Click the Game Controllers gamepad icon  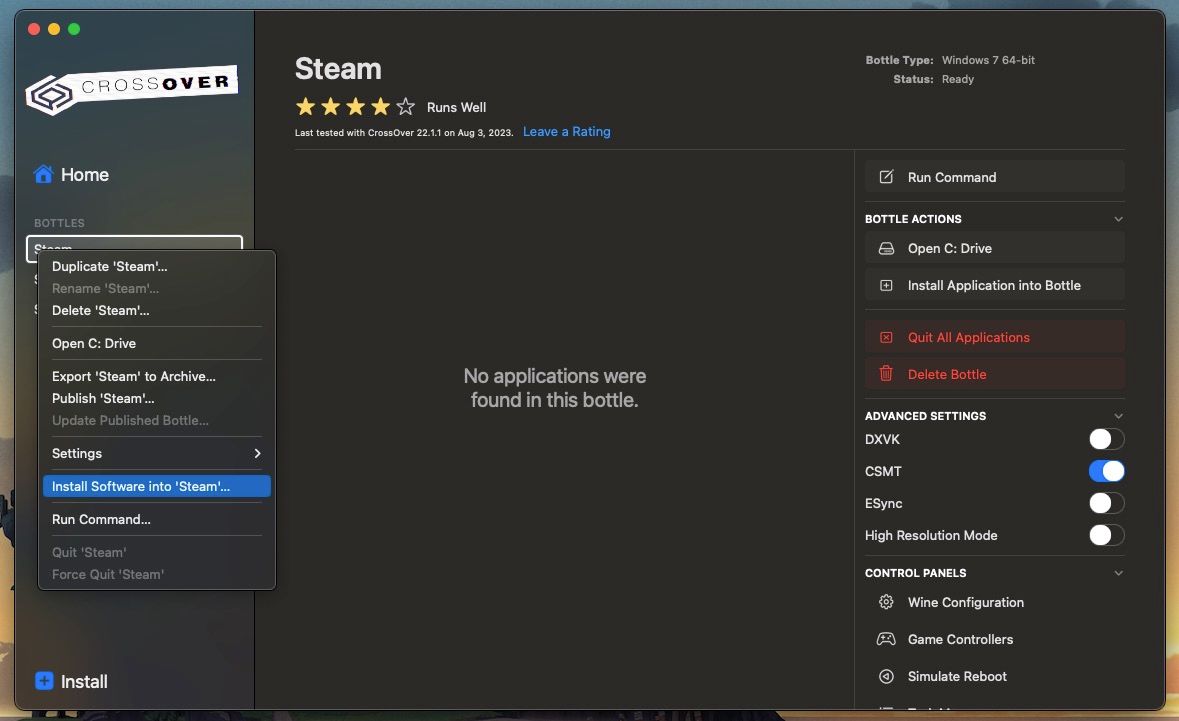(x=887, y=639)
